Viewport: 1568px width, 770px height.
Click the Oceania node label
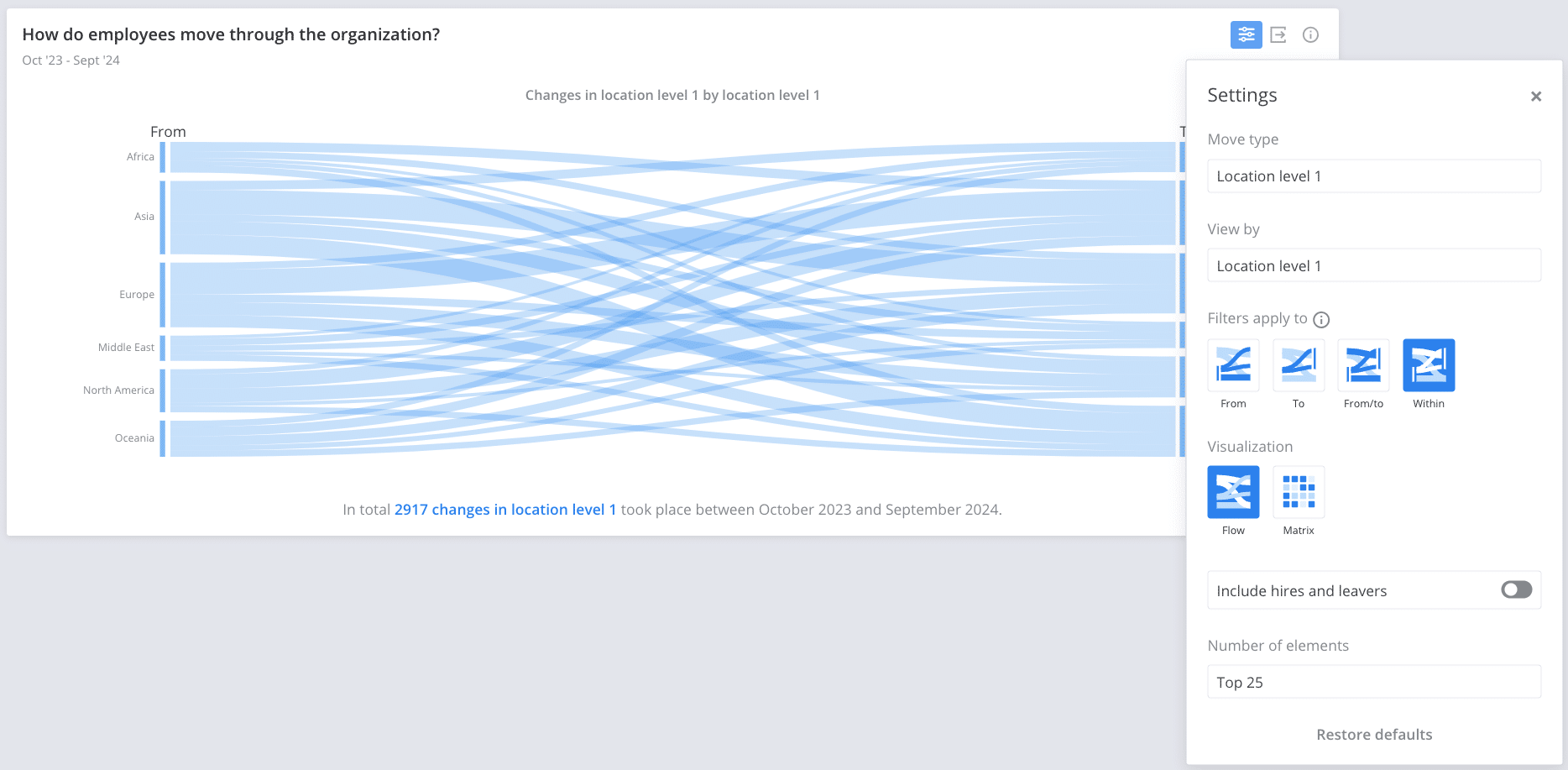(134, 437)
